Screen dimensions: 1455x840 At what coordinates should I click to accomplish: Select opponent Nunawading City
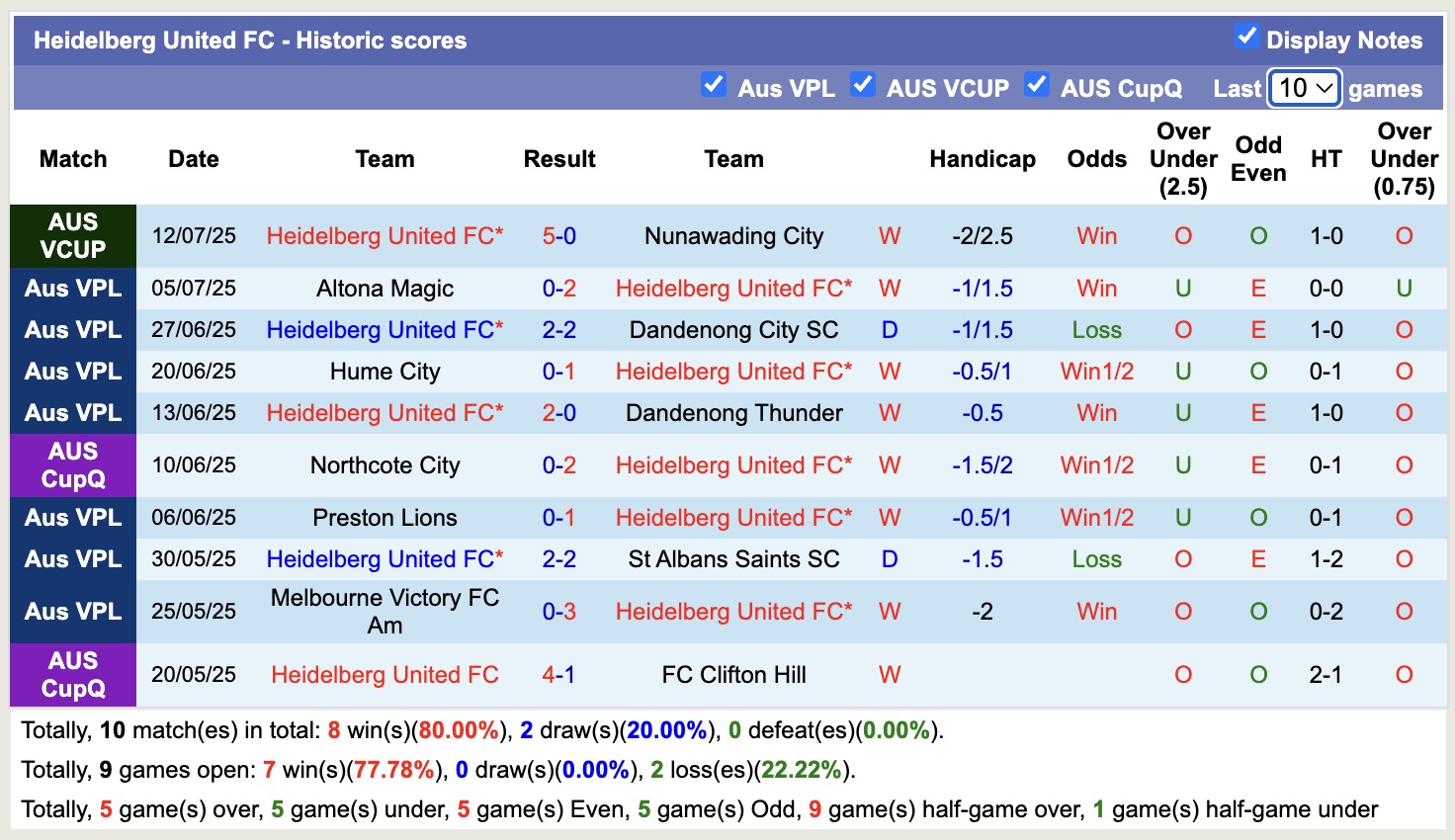(x=733, y=236)
